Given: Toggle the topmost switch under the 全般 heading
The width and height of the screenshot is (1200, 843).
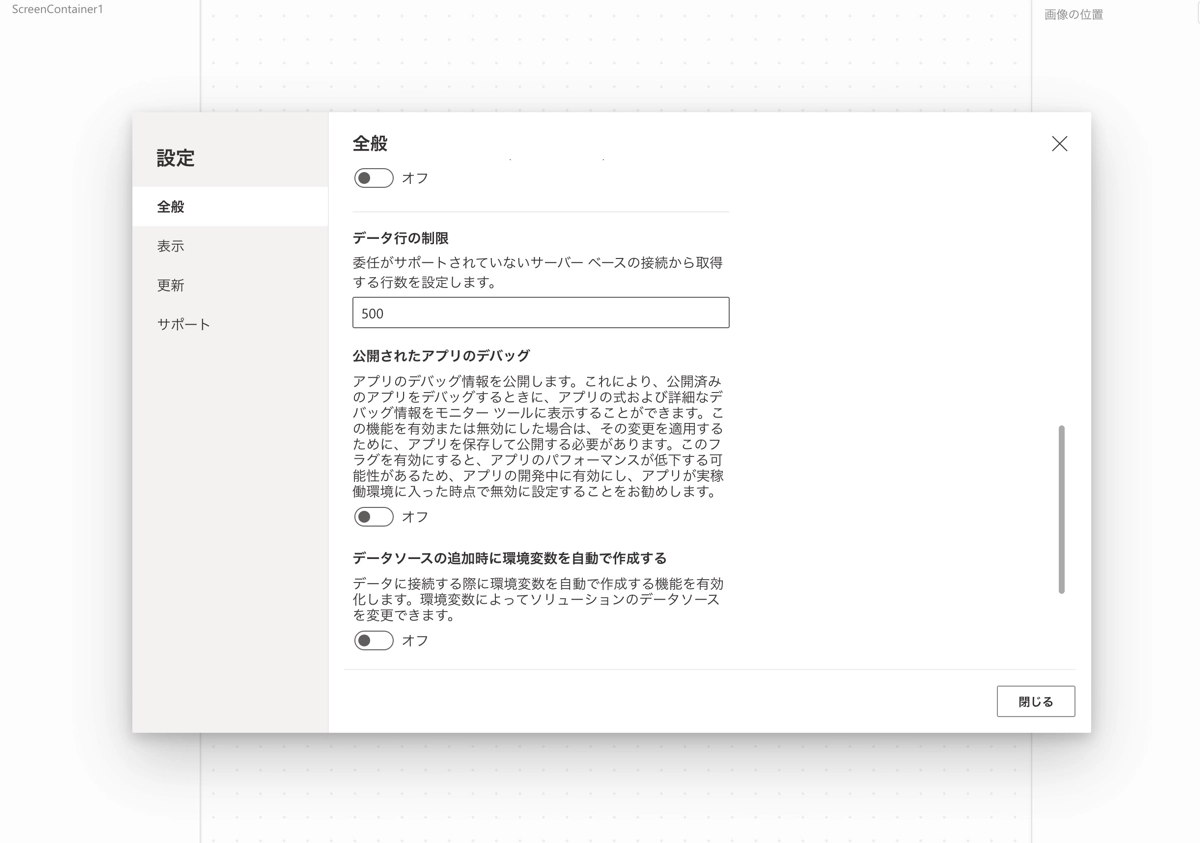Looking at the screenshot, I should coord(373,178).
